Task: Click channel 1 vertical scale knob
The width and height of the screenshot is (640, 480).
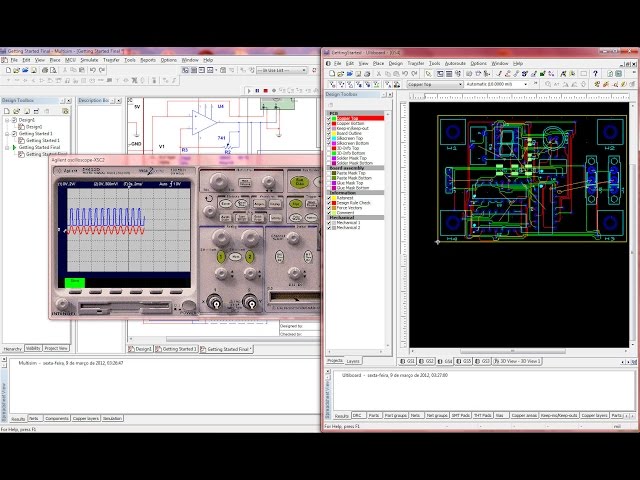Action: tap(221, 236)
